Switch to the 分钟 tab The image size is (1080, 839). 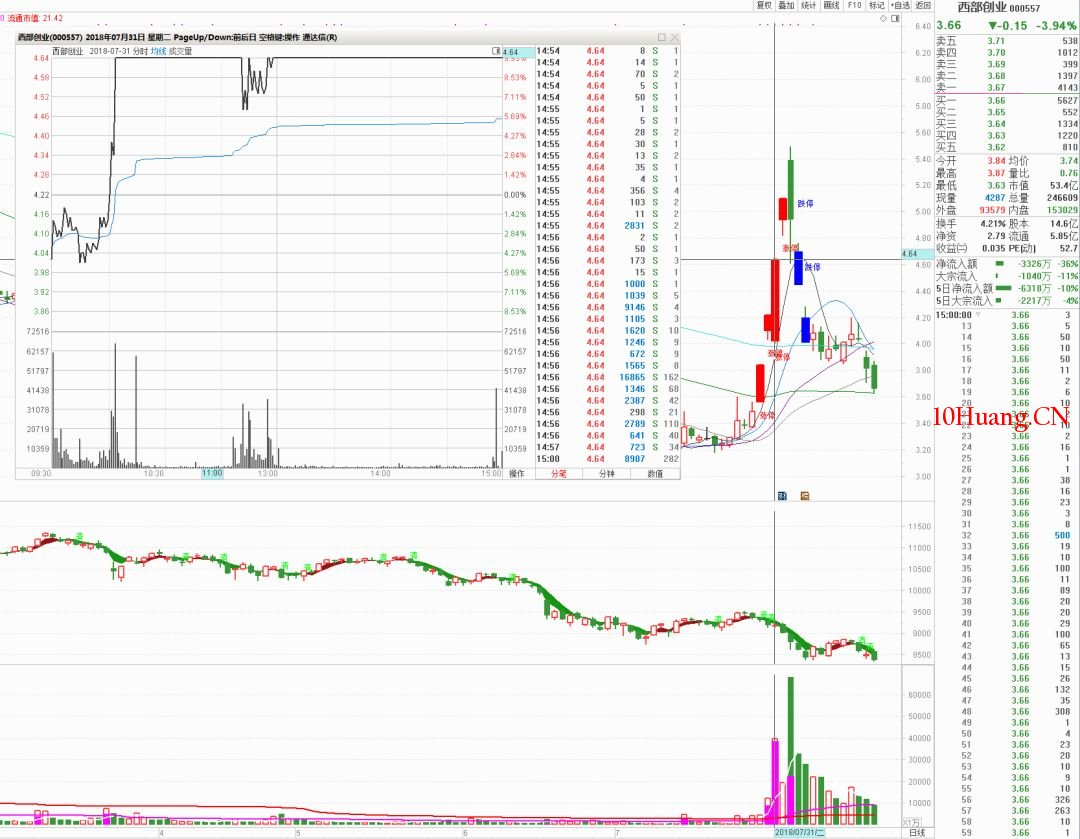tap(606, 474)
